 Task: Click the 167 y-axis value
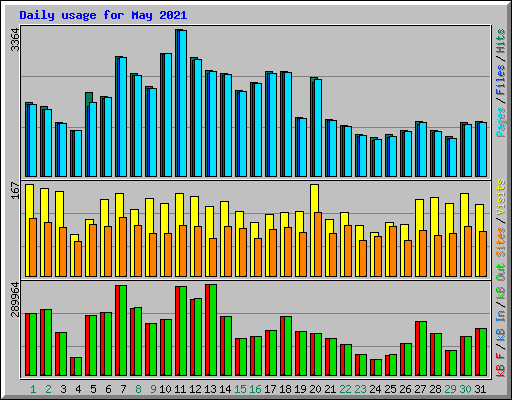point(15,190)
